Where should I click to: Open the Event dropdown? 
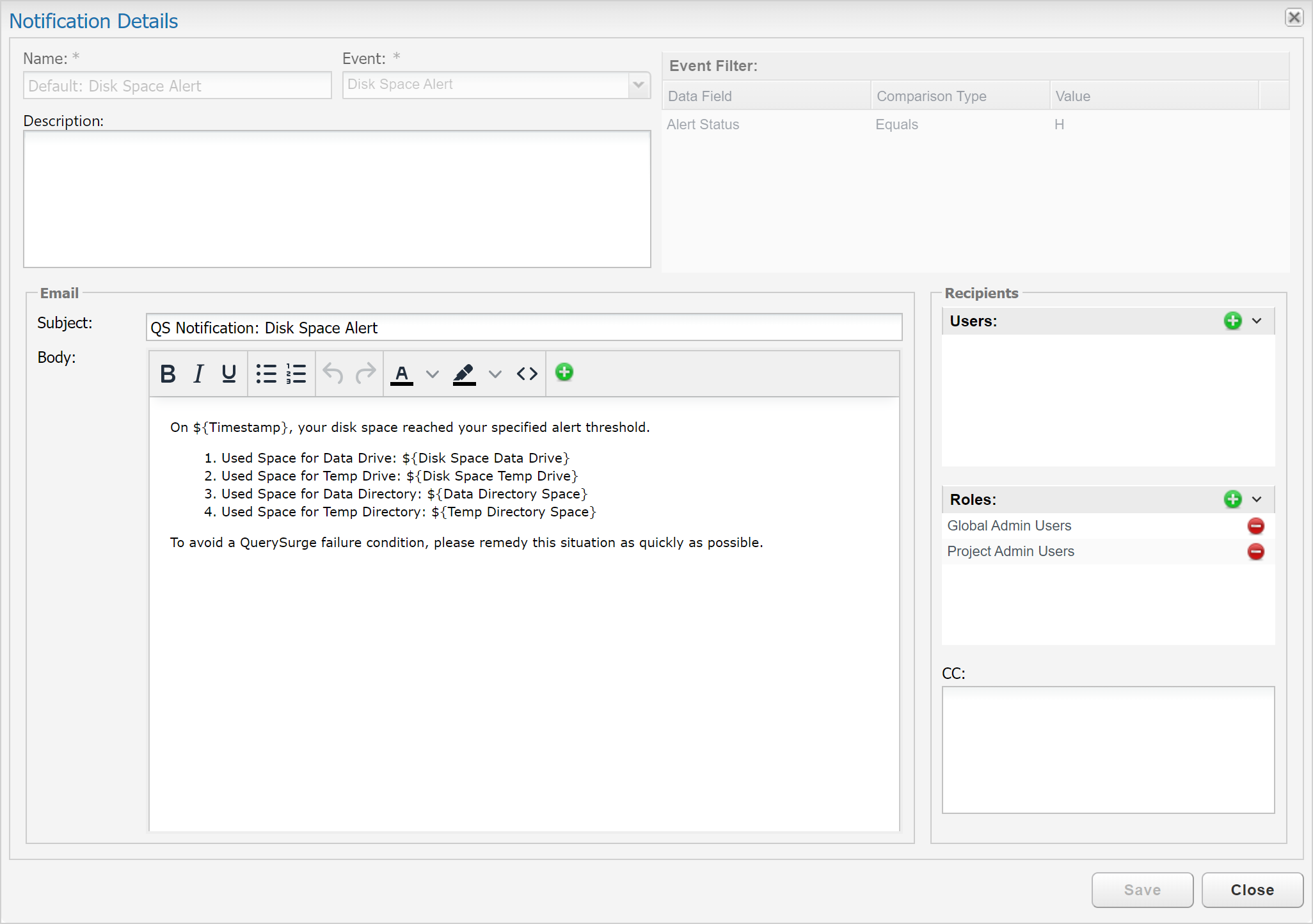point(638,85)
